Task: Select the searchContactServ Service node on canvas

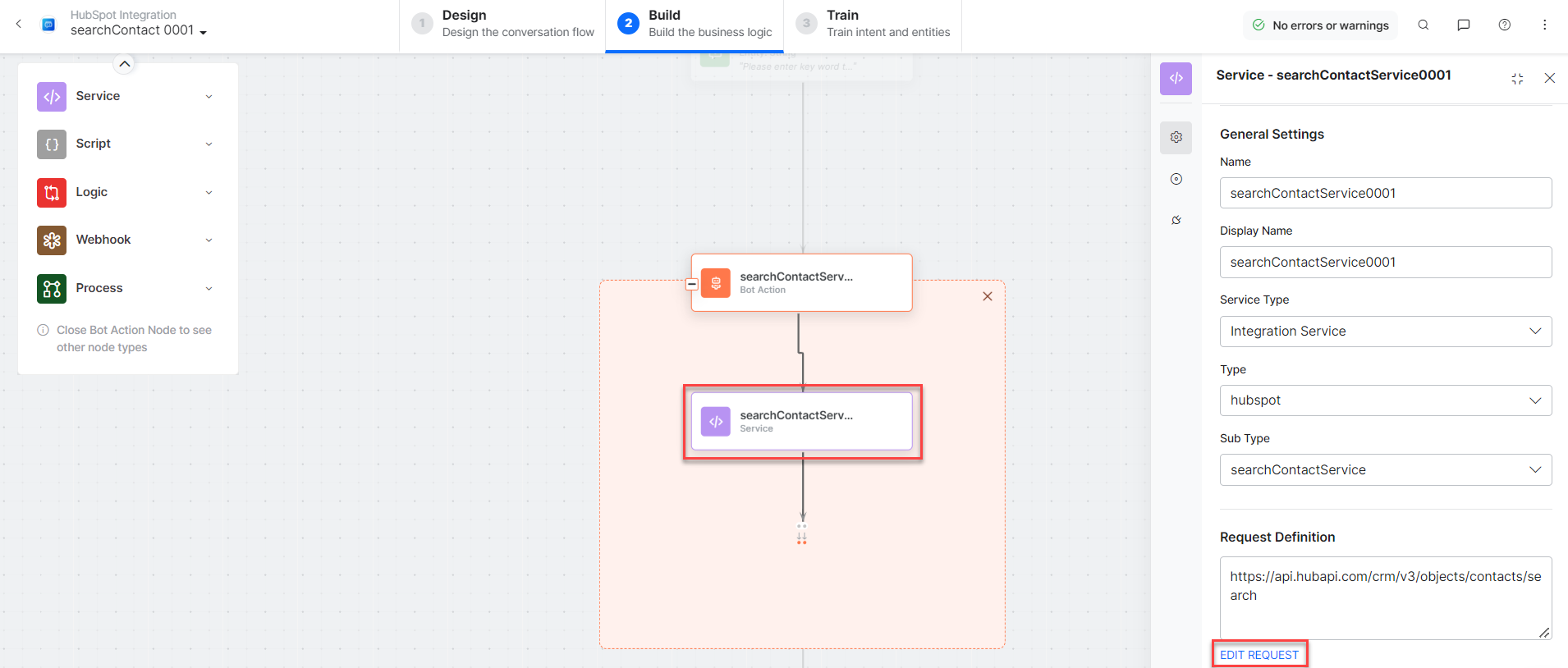Action: pos(801,421)
